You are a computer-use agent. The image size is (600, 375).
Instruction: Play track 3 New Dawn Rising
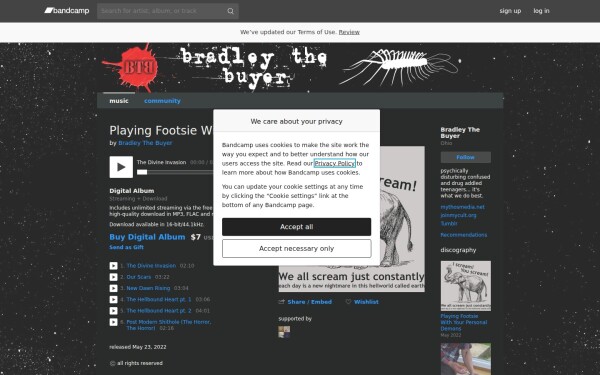(x=113, y=288)
